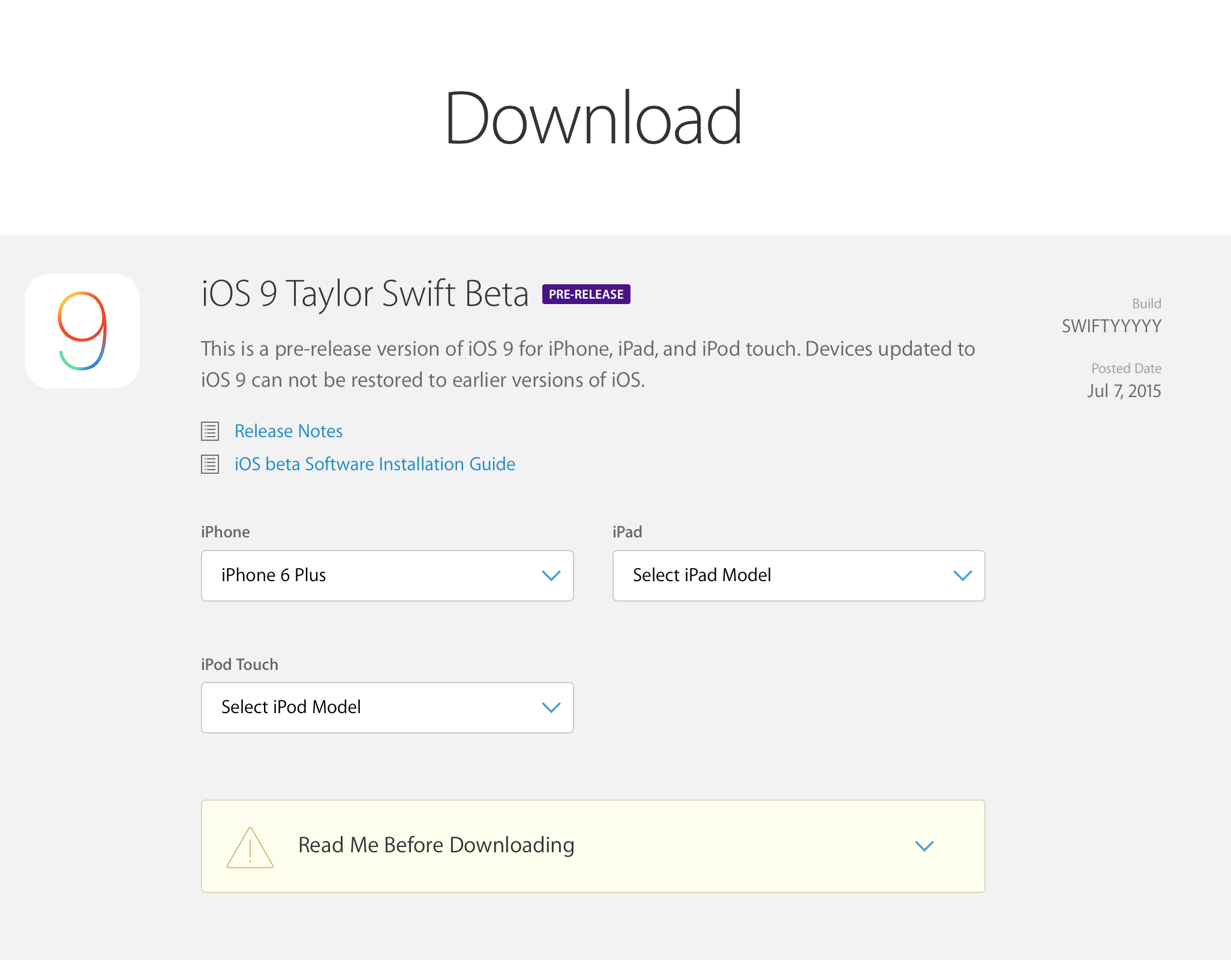Open the Release Notes link

click(289, 431)
